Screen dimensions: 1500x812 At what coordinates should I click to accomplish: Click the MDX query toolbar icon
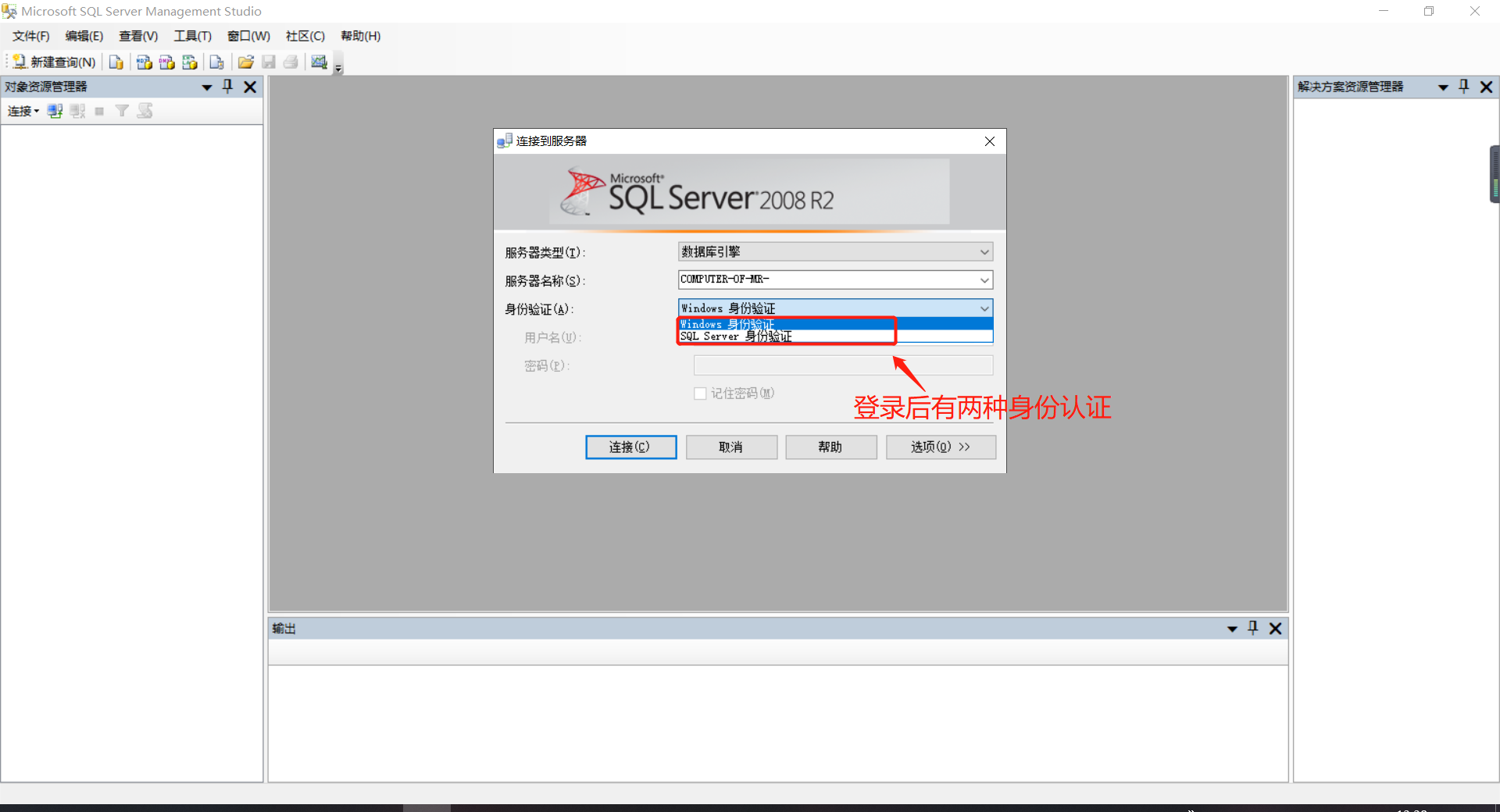pyautogui.click(x=144, y=62)
